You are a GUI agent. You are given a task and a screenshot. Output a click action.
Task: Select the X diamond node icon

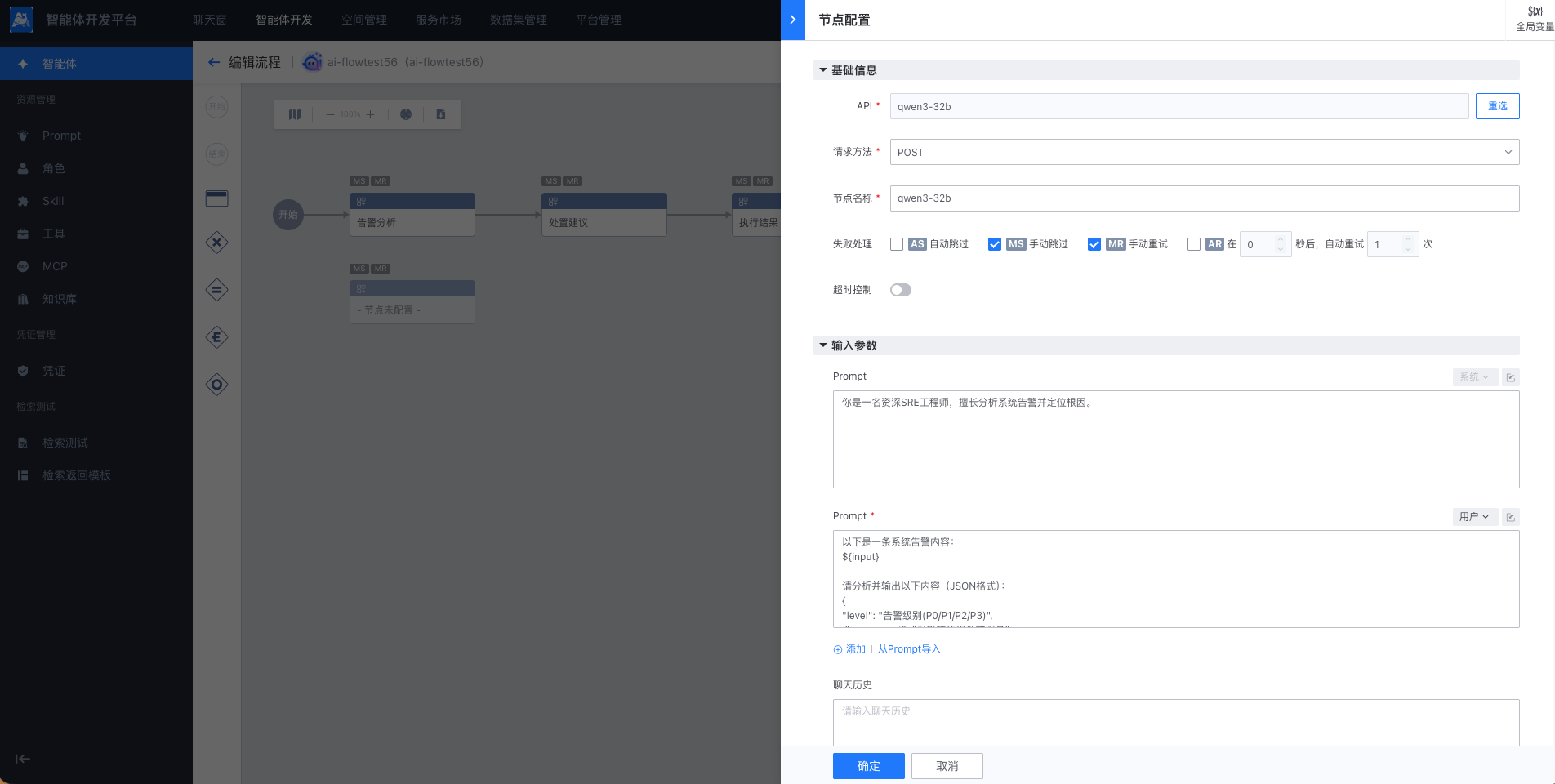(216, 243)
